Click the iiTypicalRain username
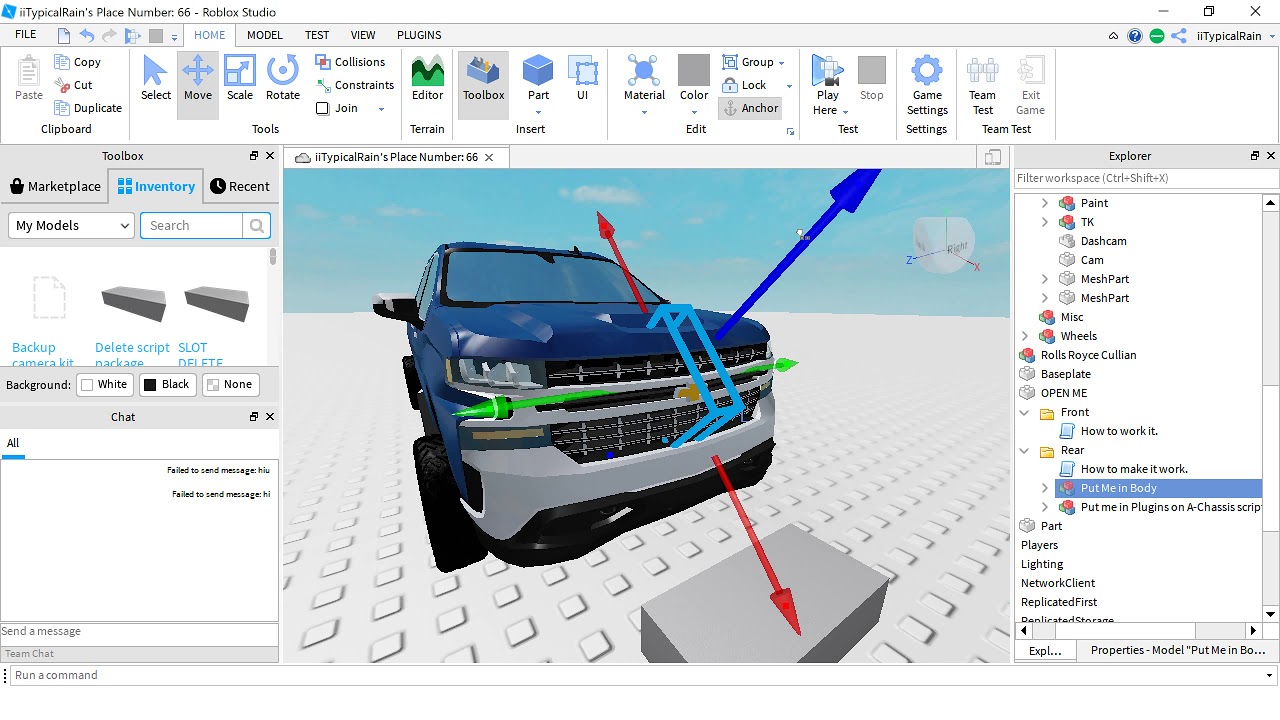The height and width of the screenshot is (720, 1280). (x=1229, y=35)
